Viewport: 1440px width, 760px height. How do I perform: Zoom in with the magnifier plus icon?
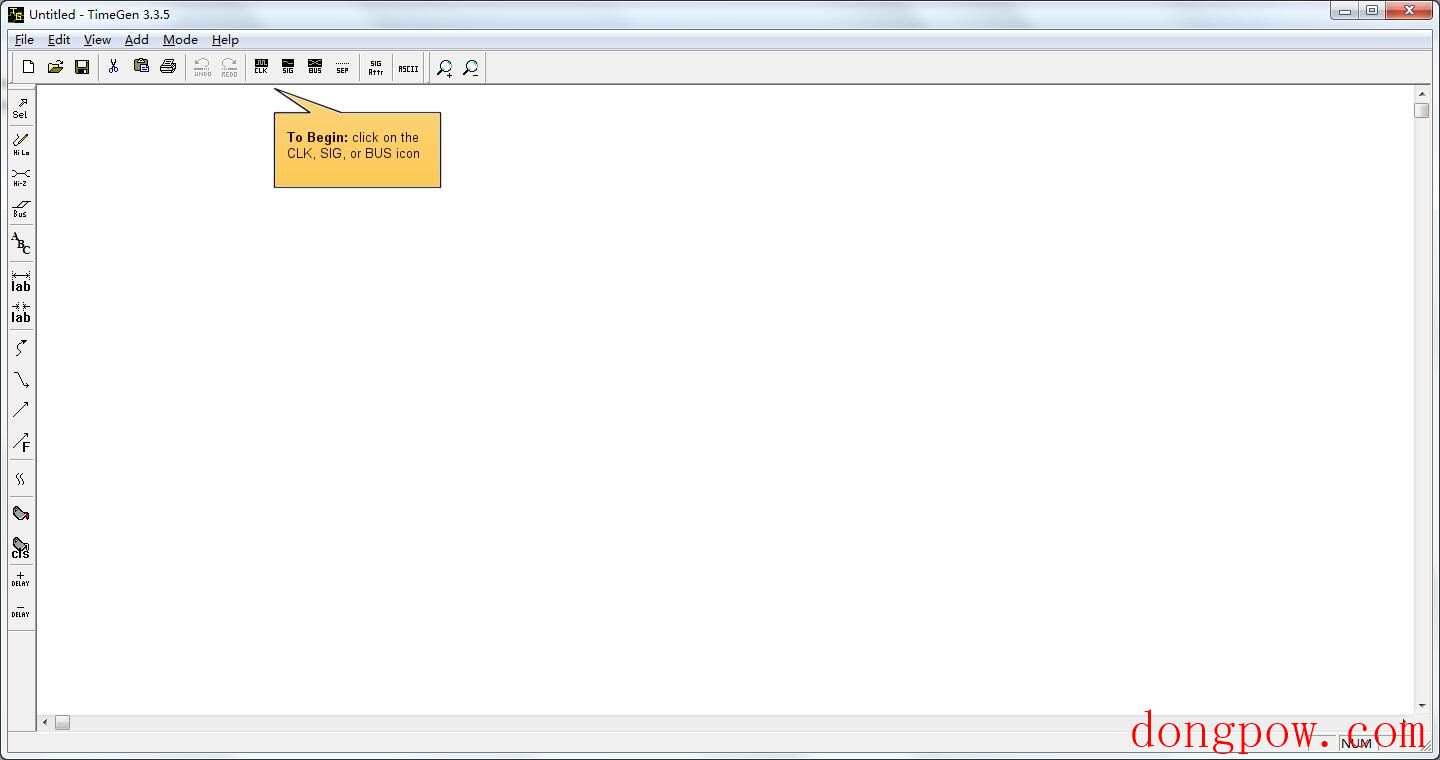(444, 67)
